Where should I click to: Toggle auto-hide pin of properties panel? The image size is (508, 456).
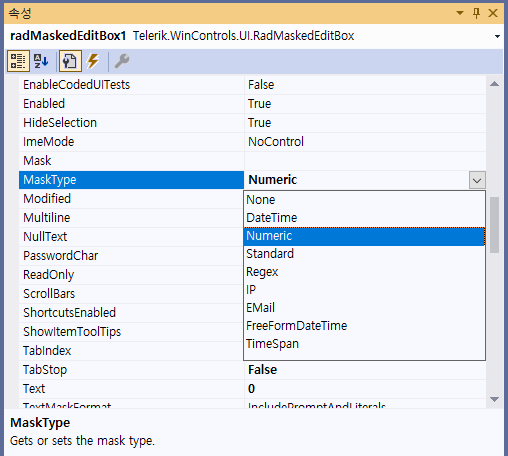pos(476,13)
